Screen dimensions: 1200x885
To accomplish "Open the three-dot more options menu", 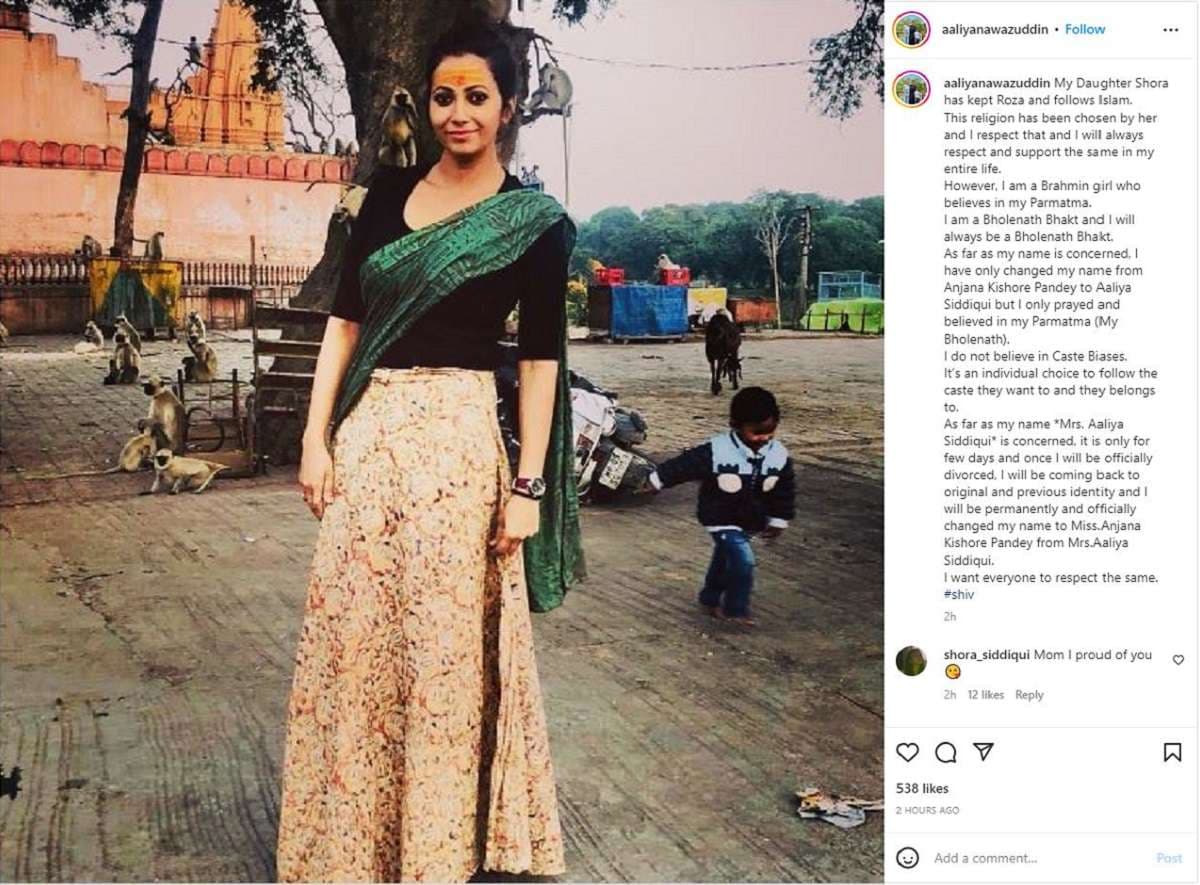I will (1170, 30).
